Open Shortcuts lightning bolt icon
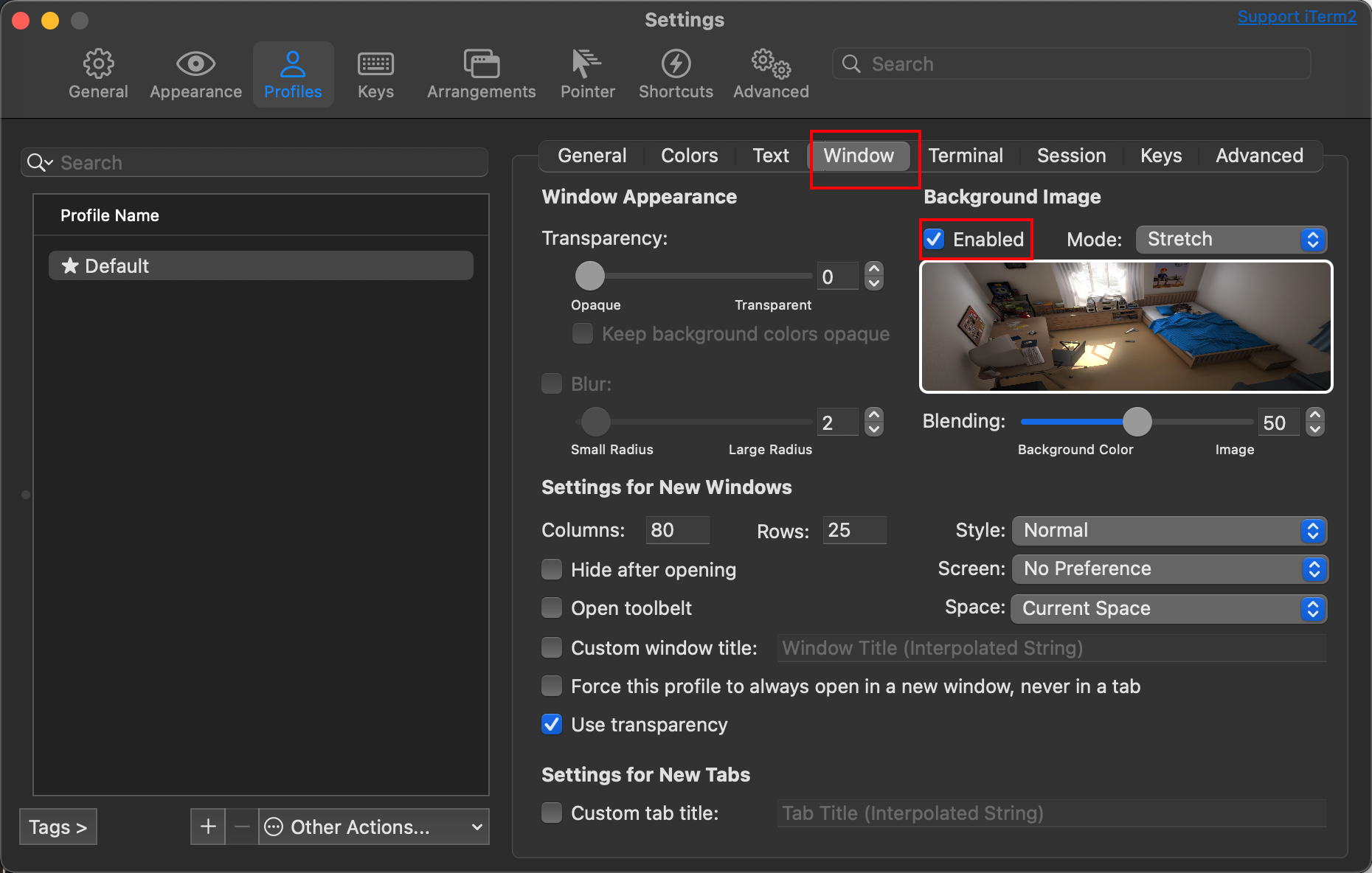Screen dimensions: 1372x873 click(676, 65)
